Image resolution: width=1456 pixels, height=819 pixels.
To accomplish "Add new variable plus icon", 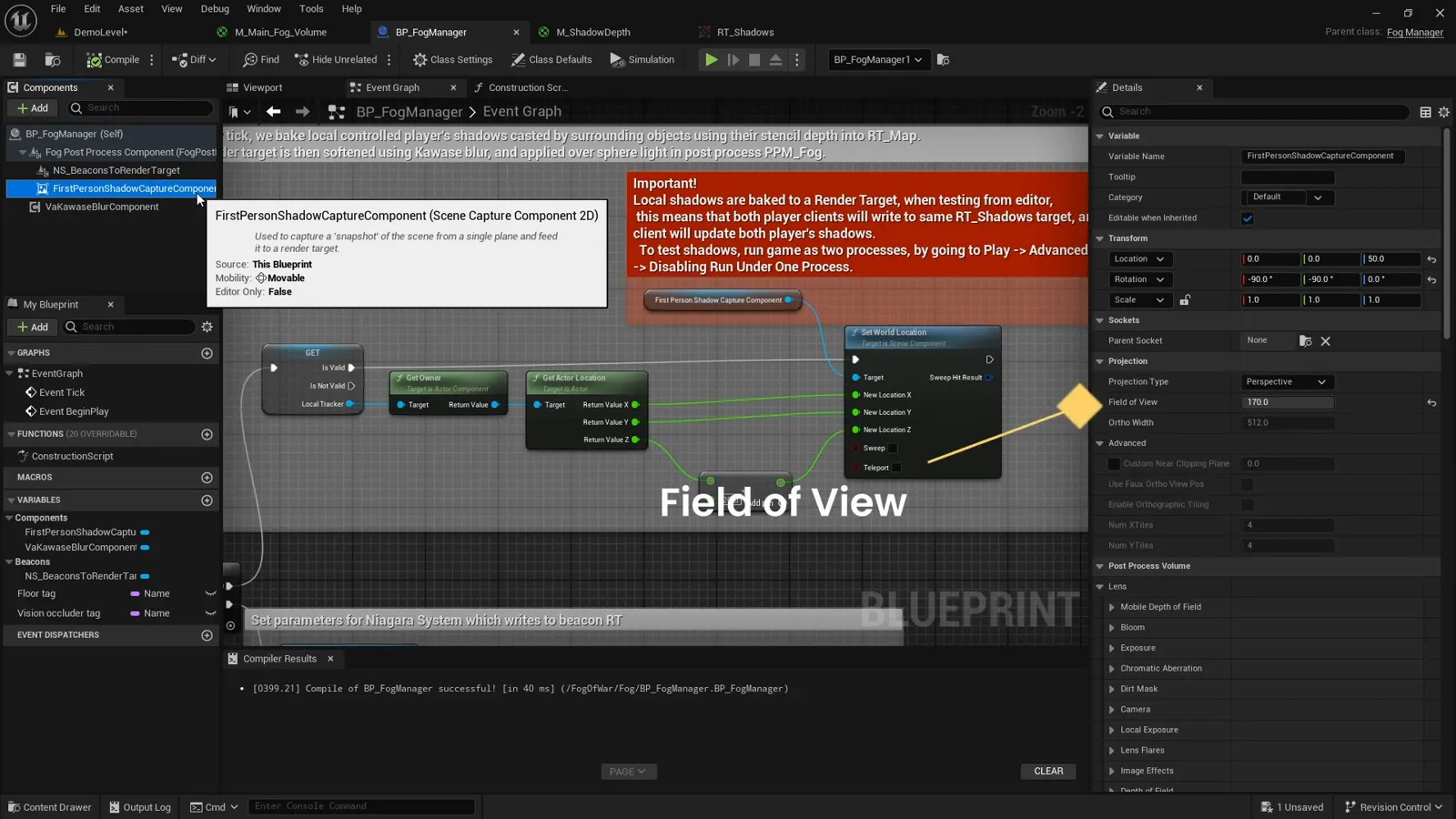I will [x=207, y=500].
